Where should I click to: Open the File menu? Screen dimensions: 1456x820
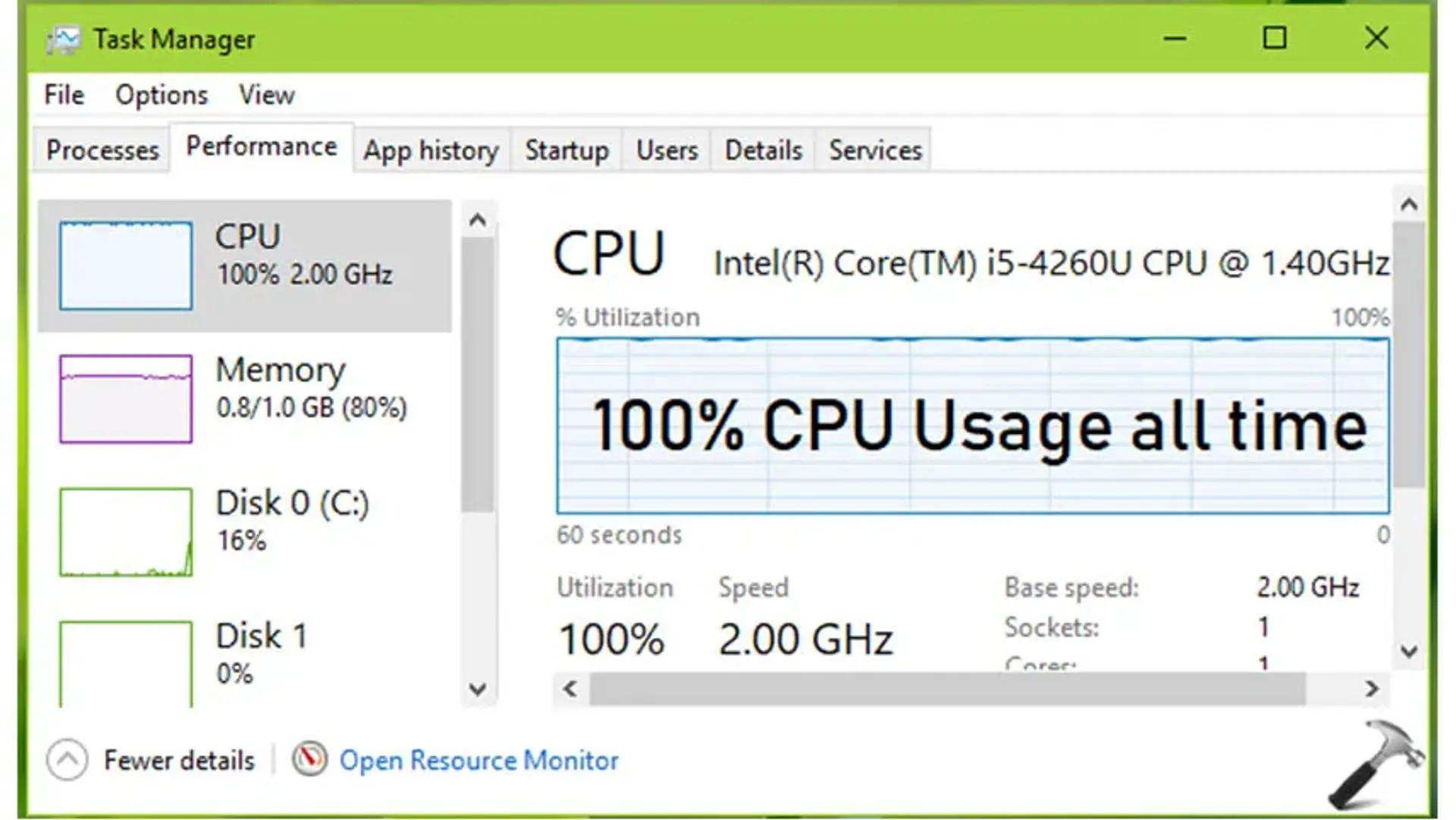coord(64,96)
